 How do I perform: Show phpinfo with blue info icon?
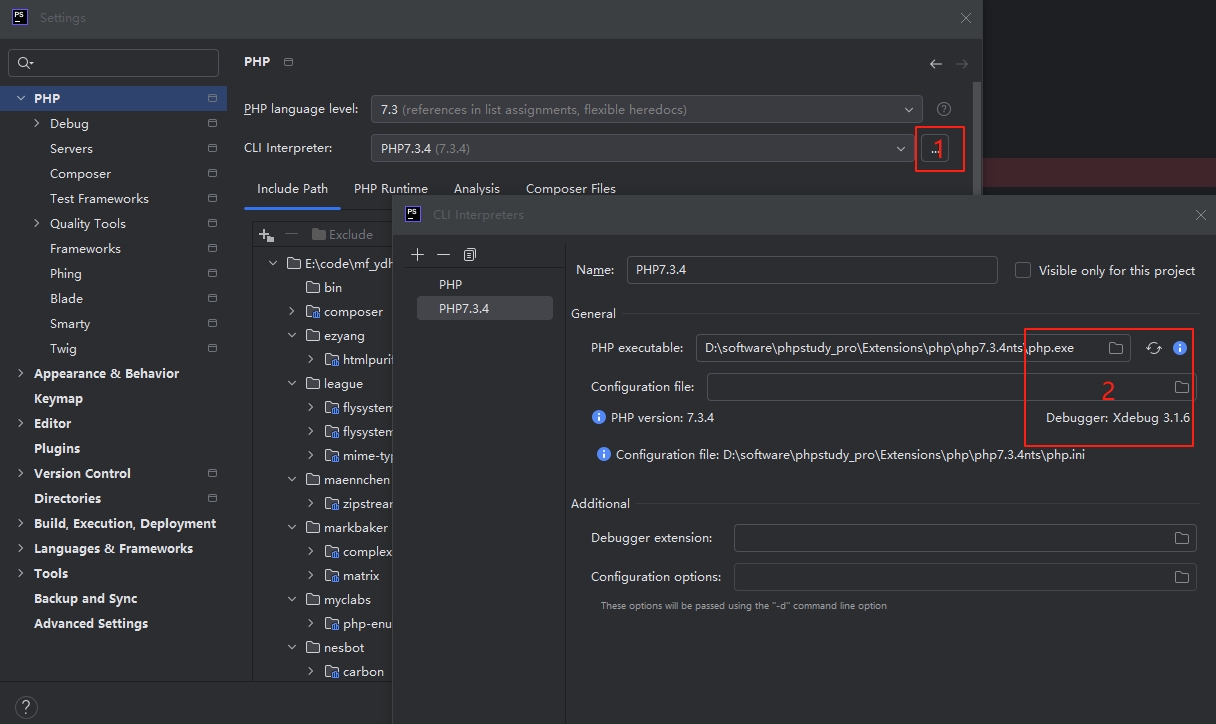pyautogui.click(x=1180, y=348)
